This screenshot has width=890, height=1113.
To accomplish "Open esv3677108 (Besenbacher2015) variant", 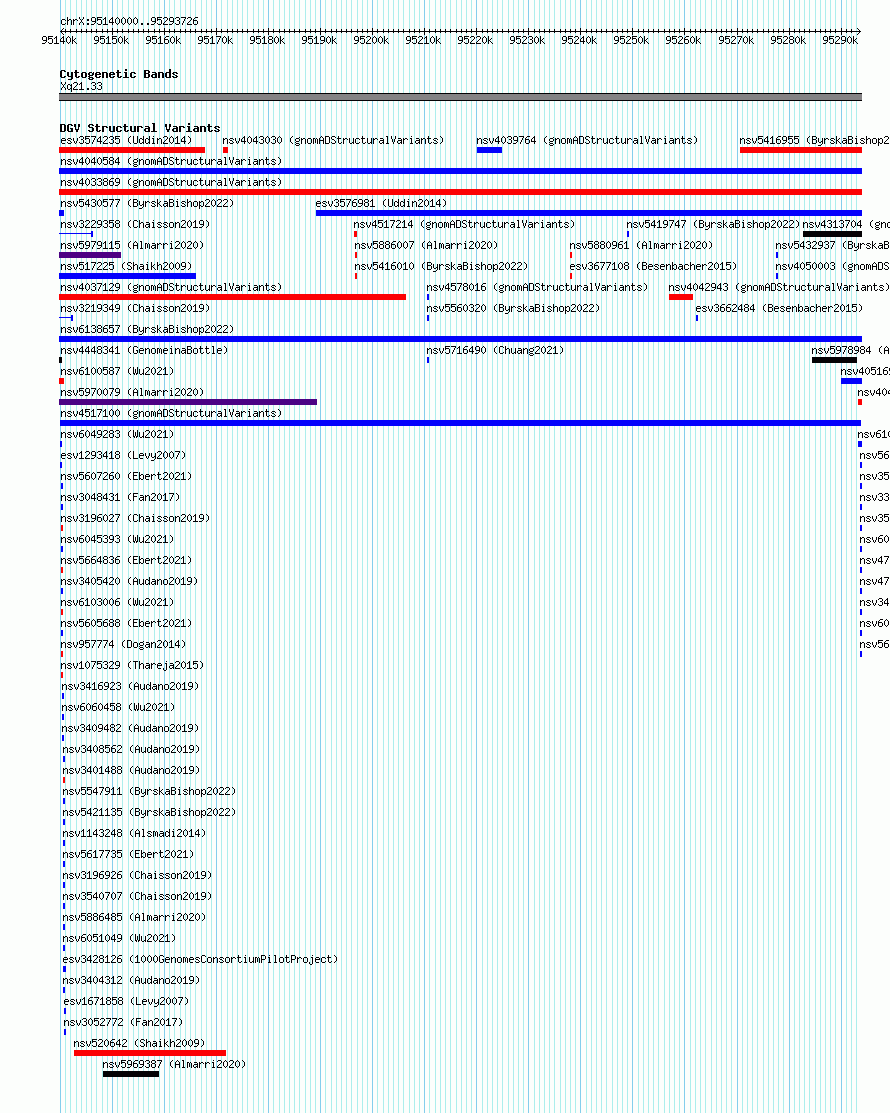I will [653, 266].
